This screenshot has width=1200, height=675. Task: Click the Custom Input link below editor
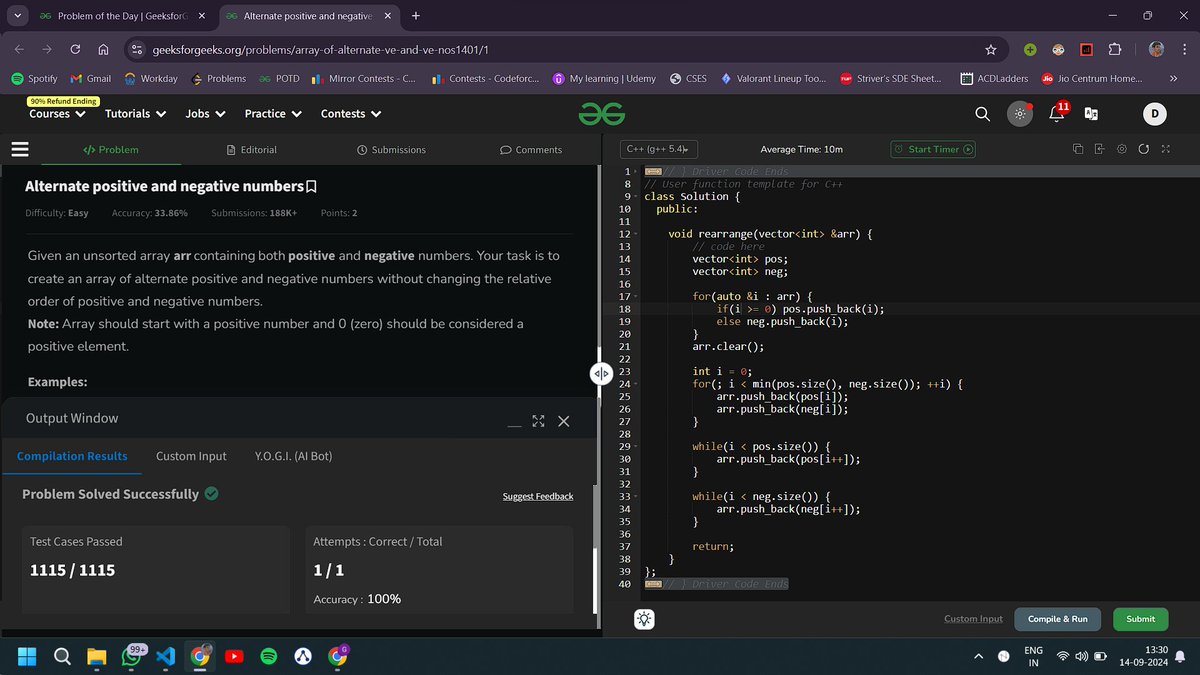click(973, 619)
